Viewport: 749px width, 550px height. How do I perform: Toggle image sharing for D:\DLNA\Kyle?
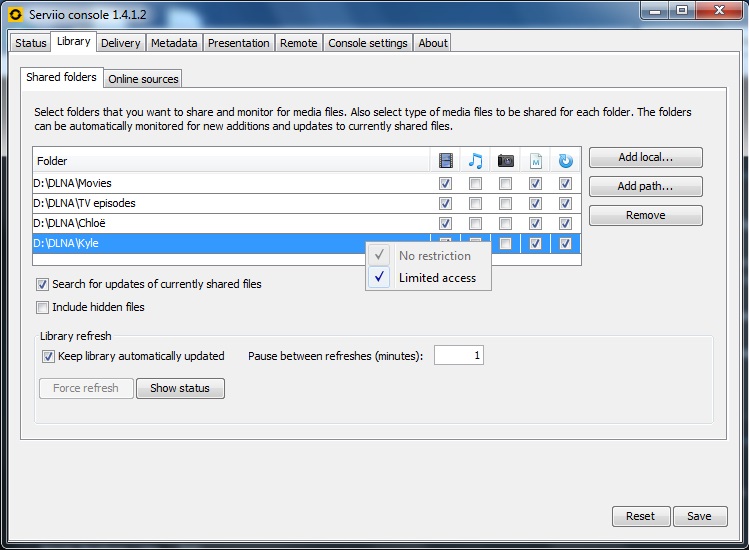point(505,244)
